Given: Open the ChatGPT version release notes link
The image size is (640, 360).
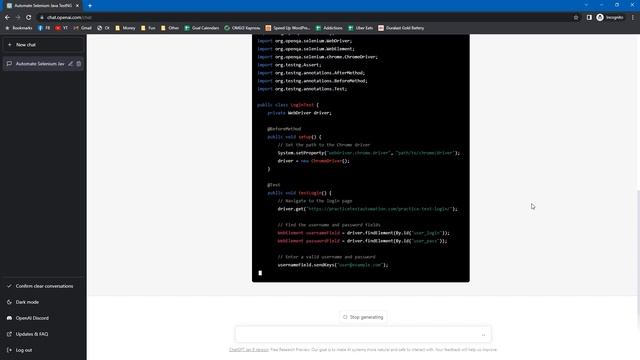Looking at the screenshot, I should coord(249,350).
